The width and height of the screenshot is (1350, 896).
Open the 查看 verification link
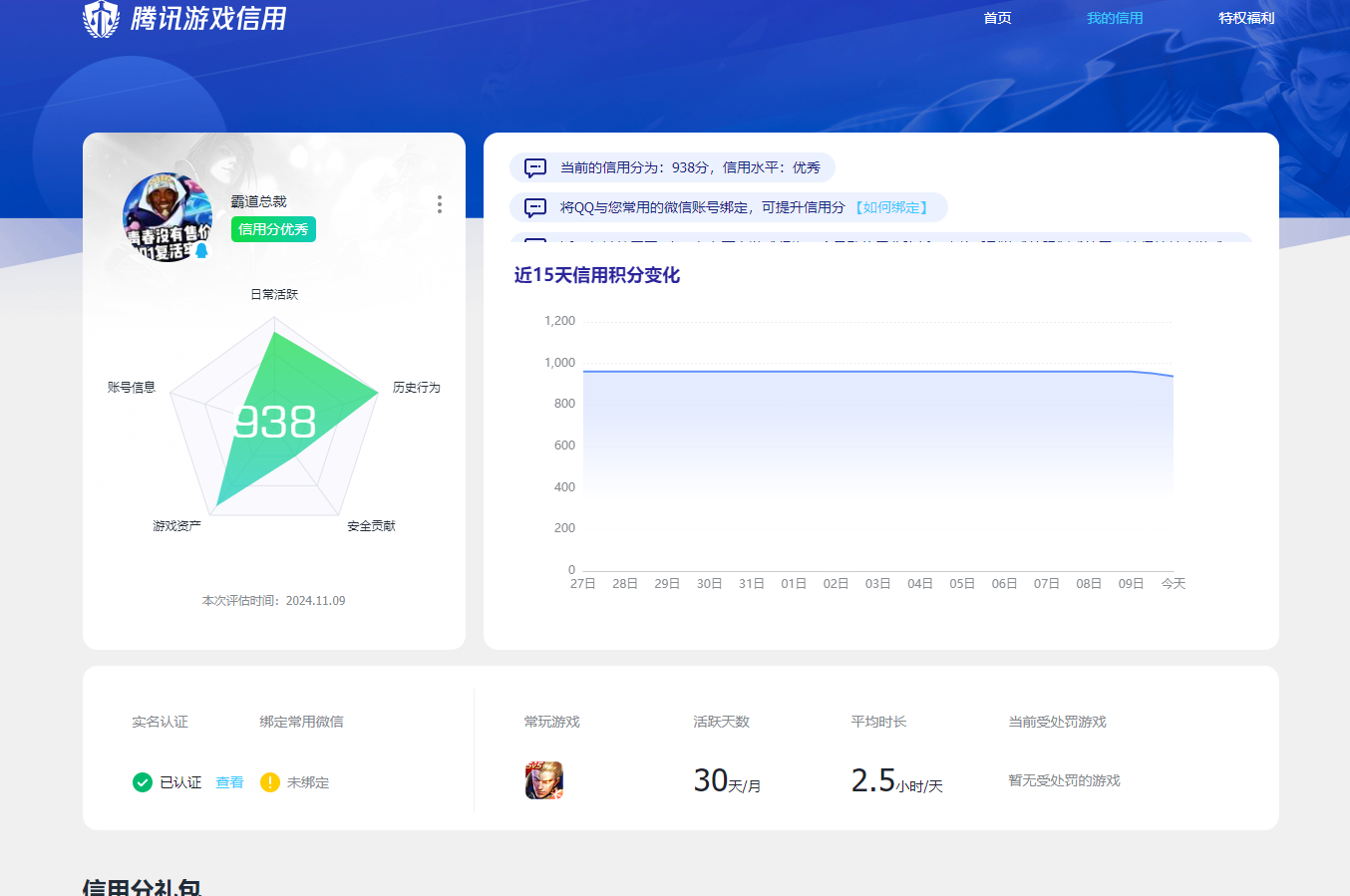[x=229, y=782]
